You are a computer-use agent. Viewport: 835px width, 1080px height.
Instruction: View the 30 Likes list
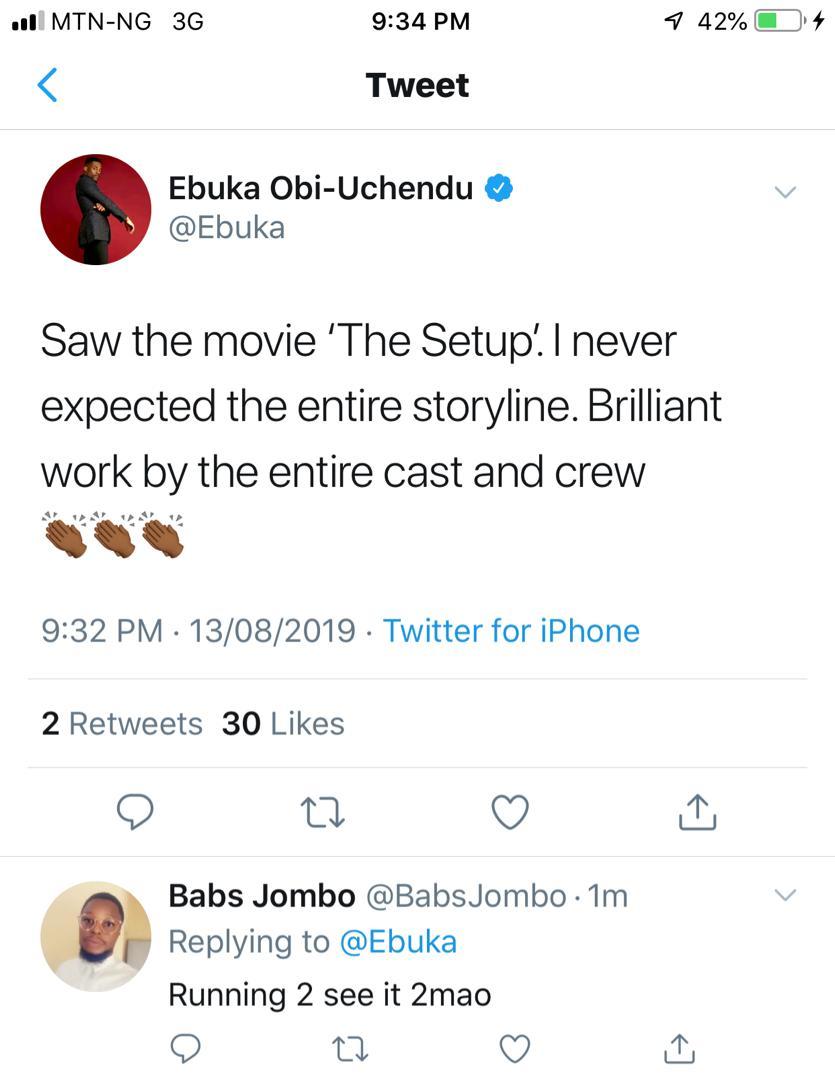tap(283, 723)
